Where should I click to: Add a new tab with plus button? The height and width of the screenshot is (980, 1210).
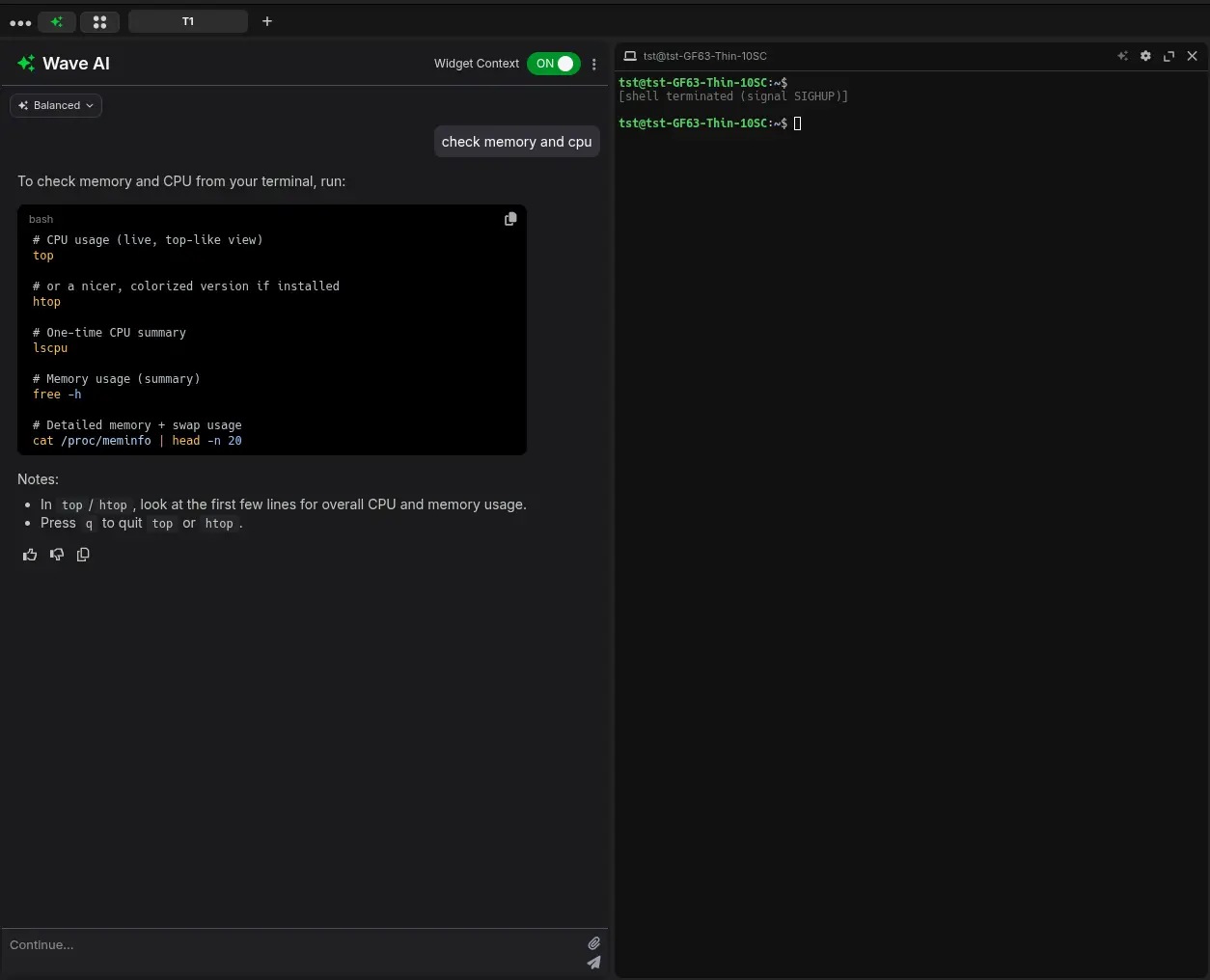(267, 21)
